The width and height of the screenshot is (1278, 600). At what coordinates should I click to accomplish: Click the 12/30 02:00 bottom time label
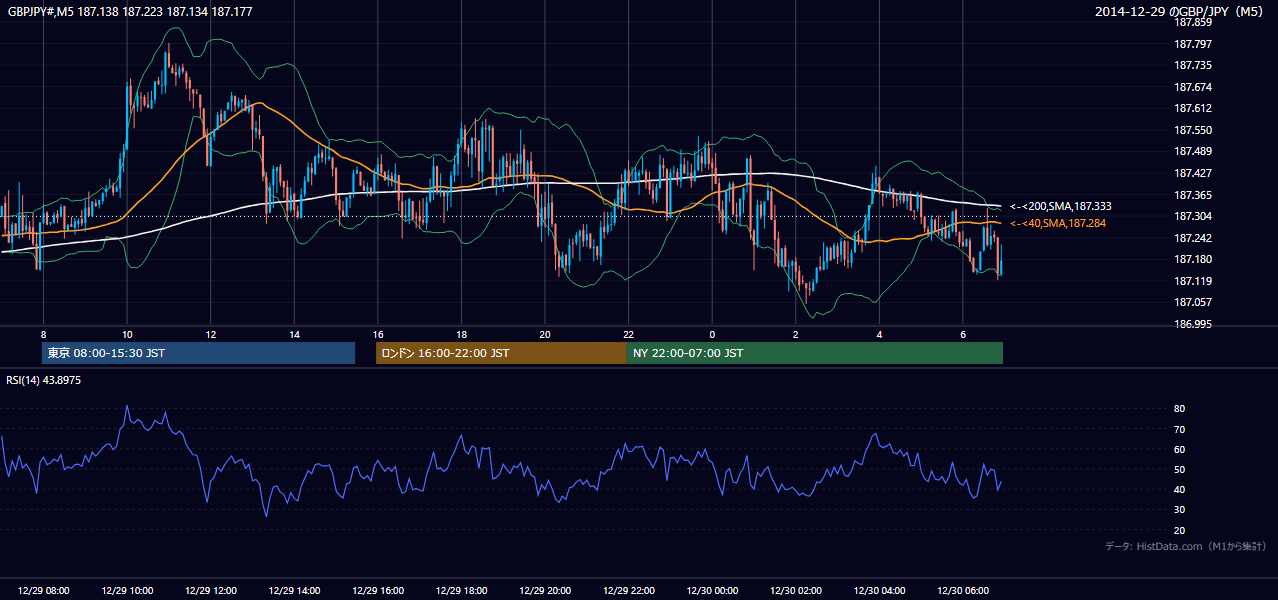click(x=796, y=591)
